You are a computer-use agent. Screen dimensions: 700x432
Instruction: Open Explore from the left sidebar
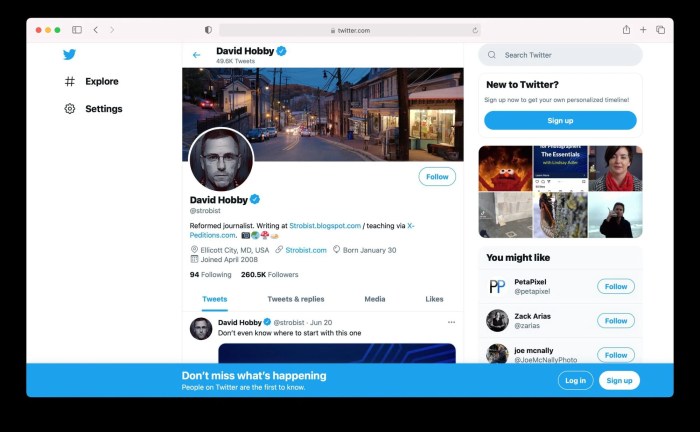click(x=92, y=81)
